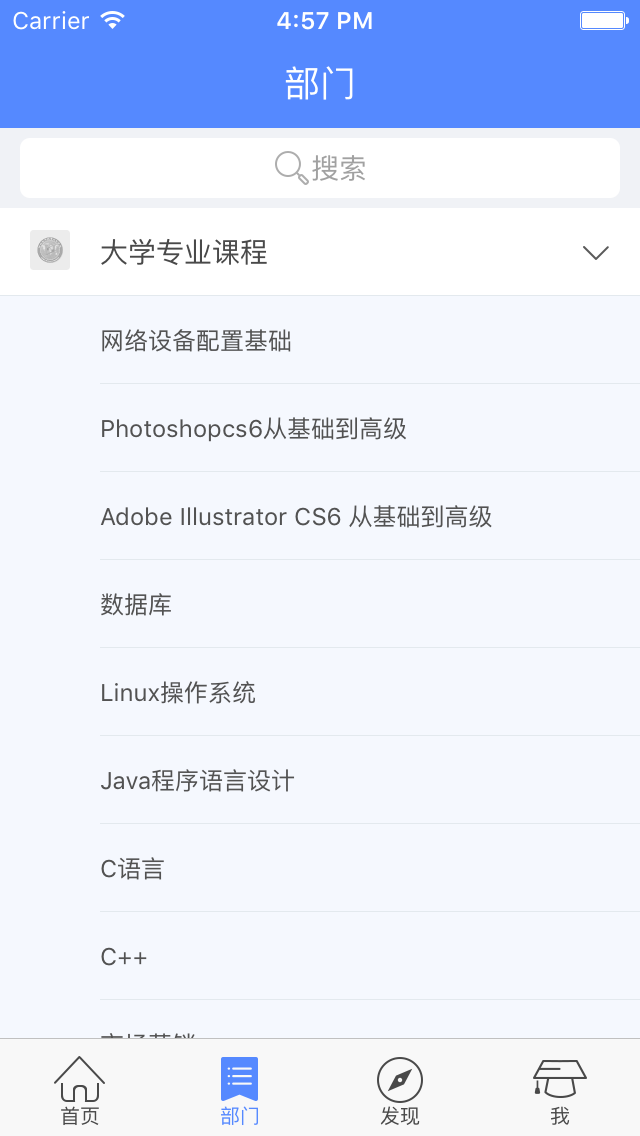Open the C语言 course entry
Image resolution: width=640 pixels, height=1136 pixels.
(x=132, y=869)
